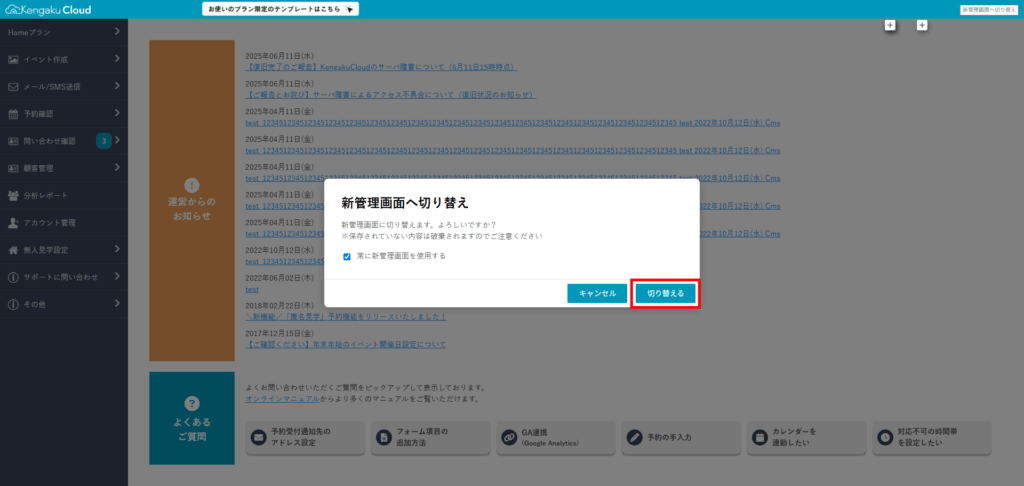Expand the 顧客管理 chevron arrow
The width and height of the screenshot is (1024, 486).
tap(117, 168)
